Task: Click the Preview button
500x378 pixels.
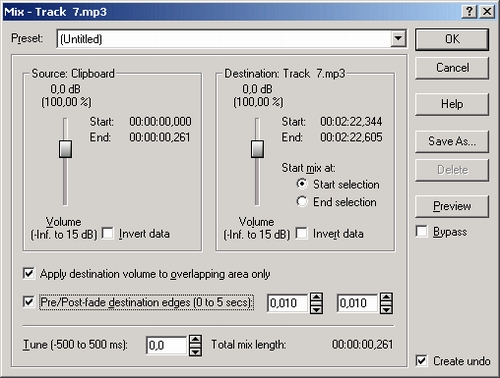Action: [452, 206]
